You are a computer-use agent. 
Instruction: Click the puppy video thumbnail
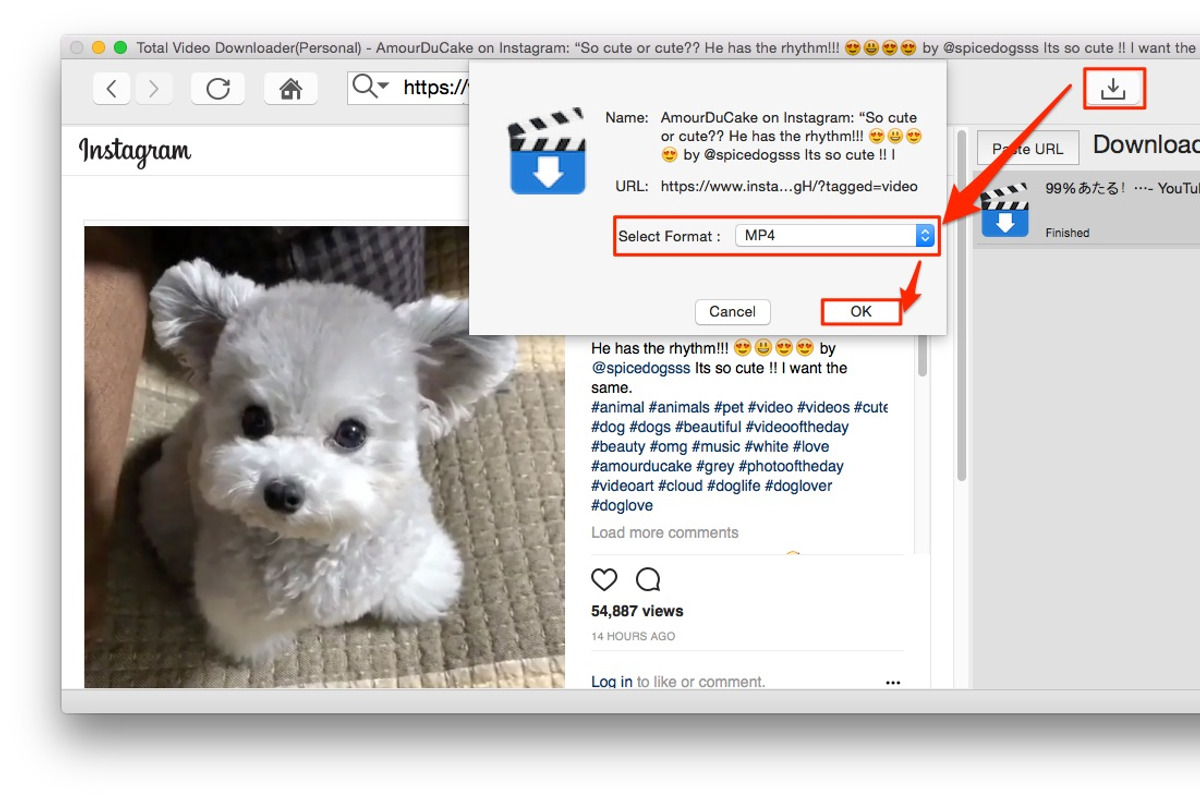coord(324,456)
